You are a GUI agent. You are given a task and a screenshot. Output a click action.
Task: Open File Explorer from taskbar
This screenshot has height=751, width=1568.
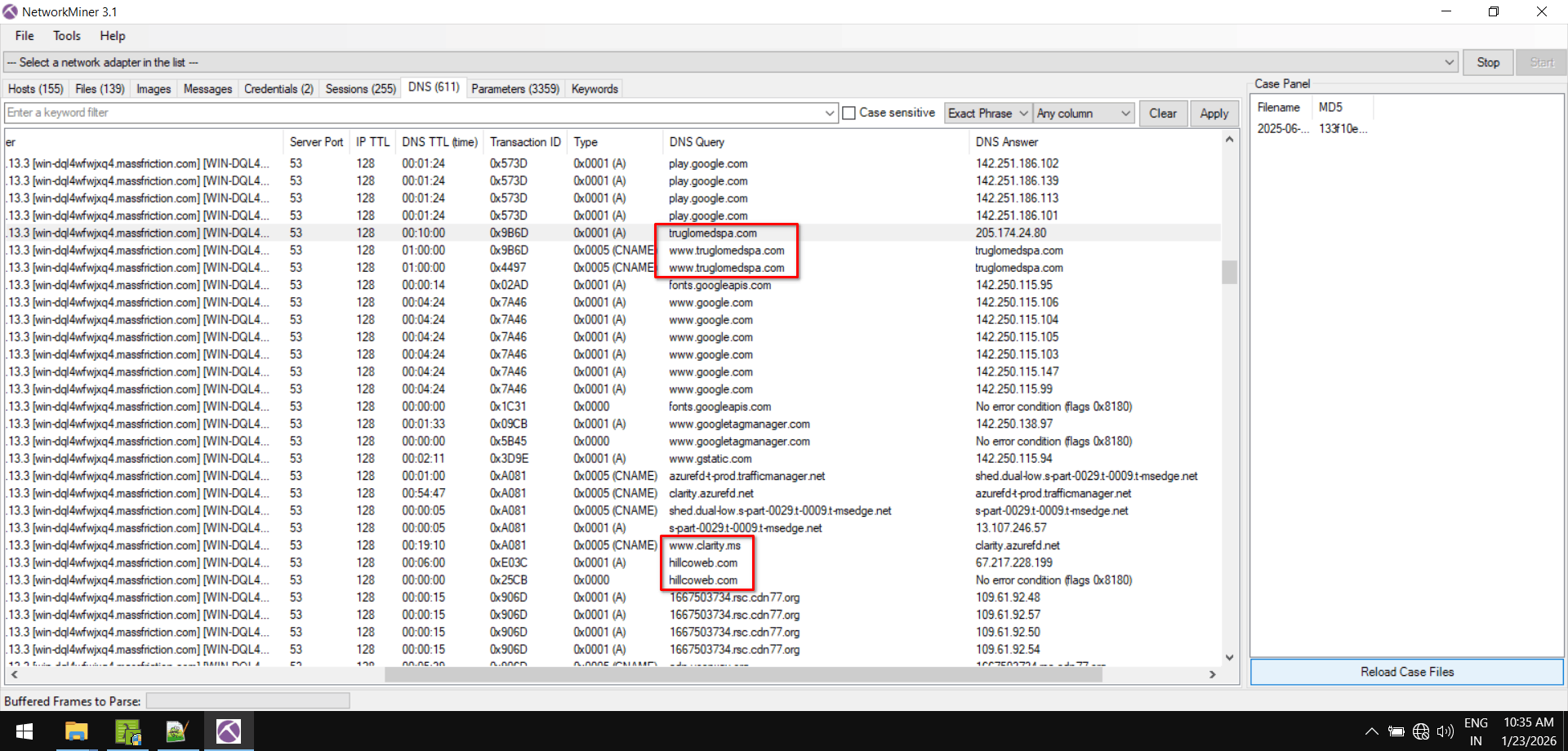click(77, 731)
